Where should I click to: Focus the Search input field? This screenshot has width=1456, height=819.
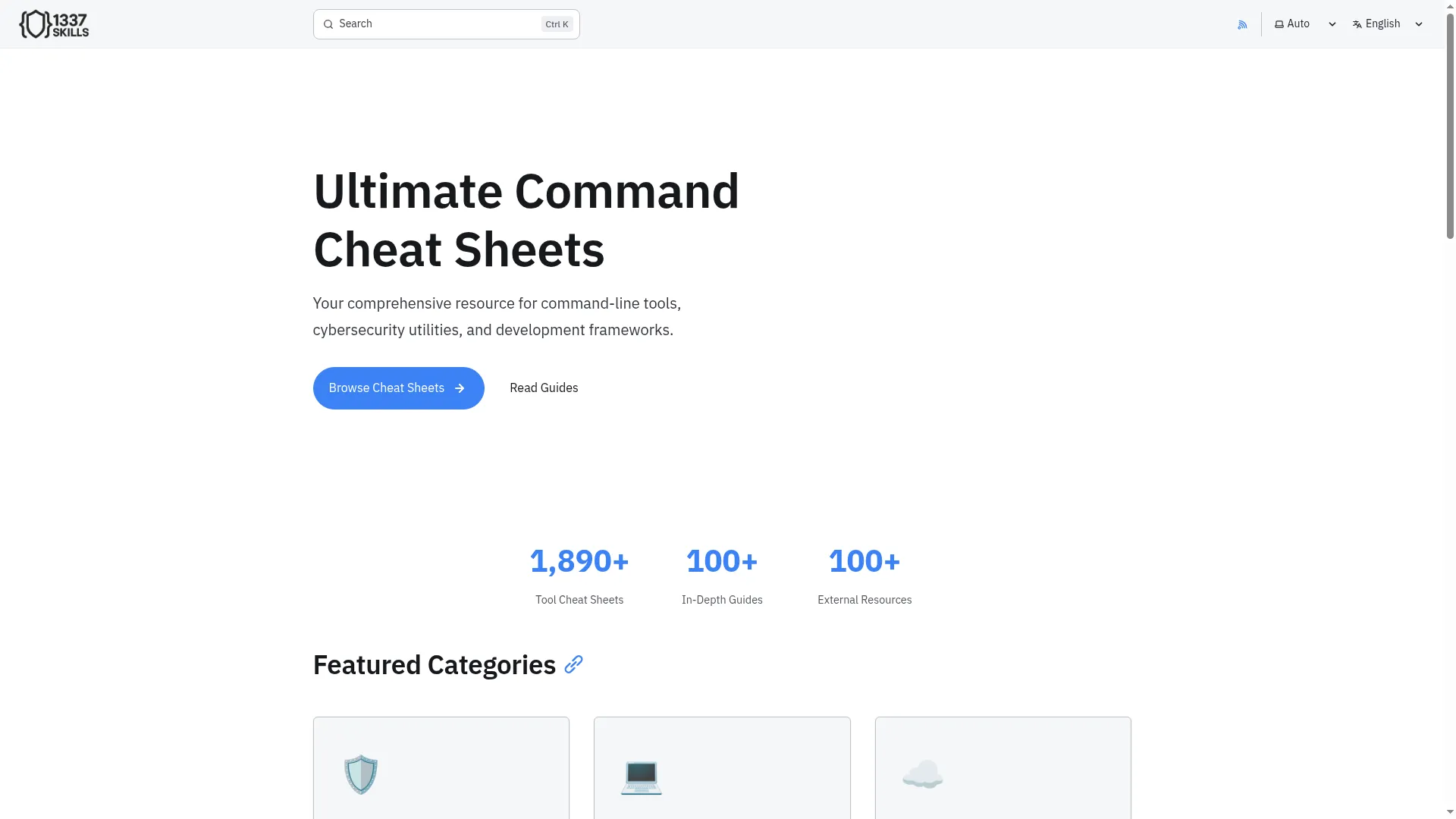click(446, 24)
